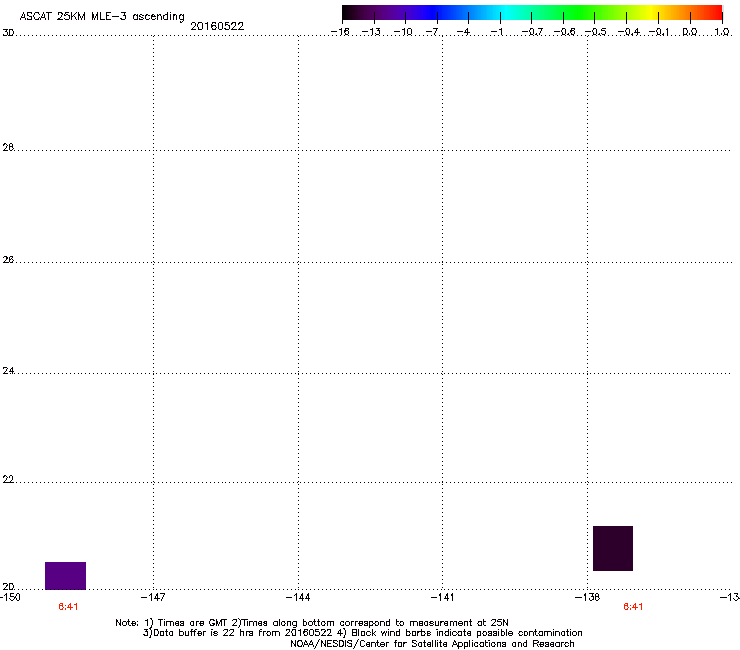Select the -10 color scale label
Image resolution: width=740 pixels, height=650 pixels.
coord(403,32)
